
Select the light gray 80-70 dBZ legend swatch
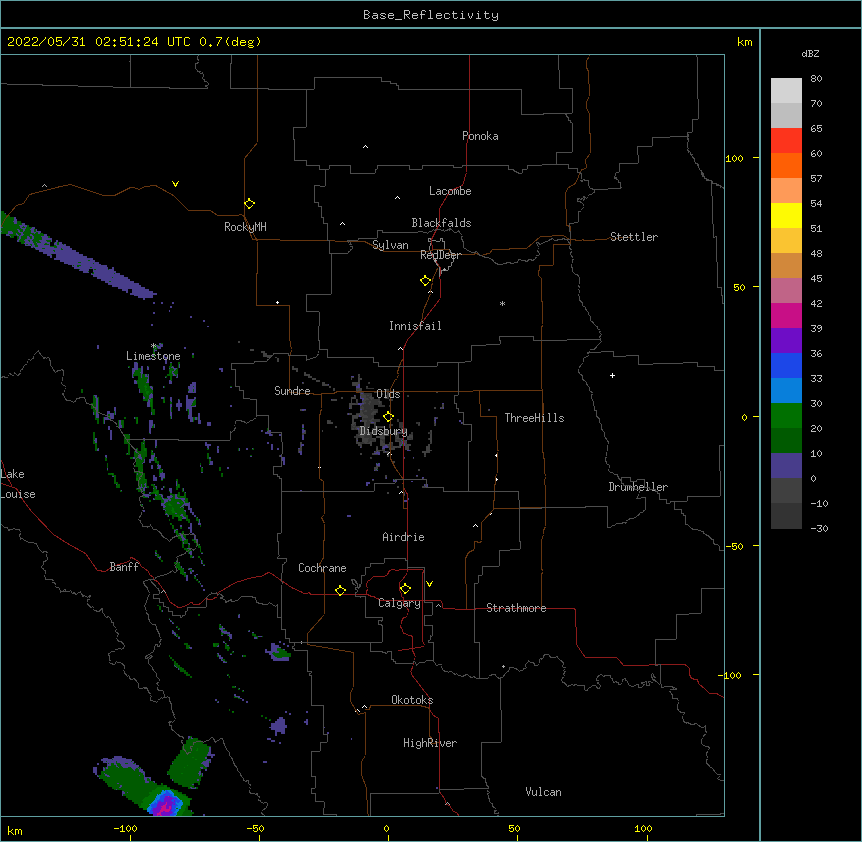tap(786, 91)
